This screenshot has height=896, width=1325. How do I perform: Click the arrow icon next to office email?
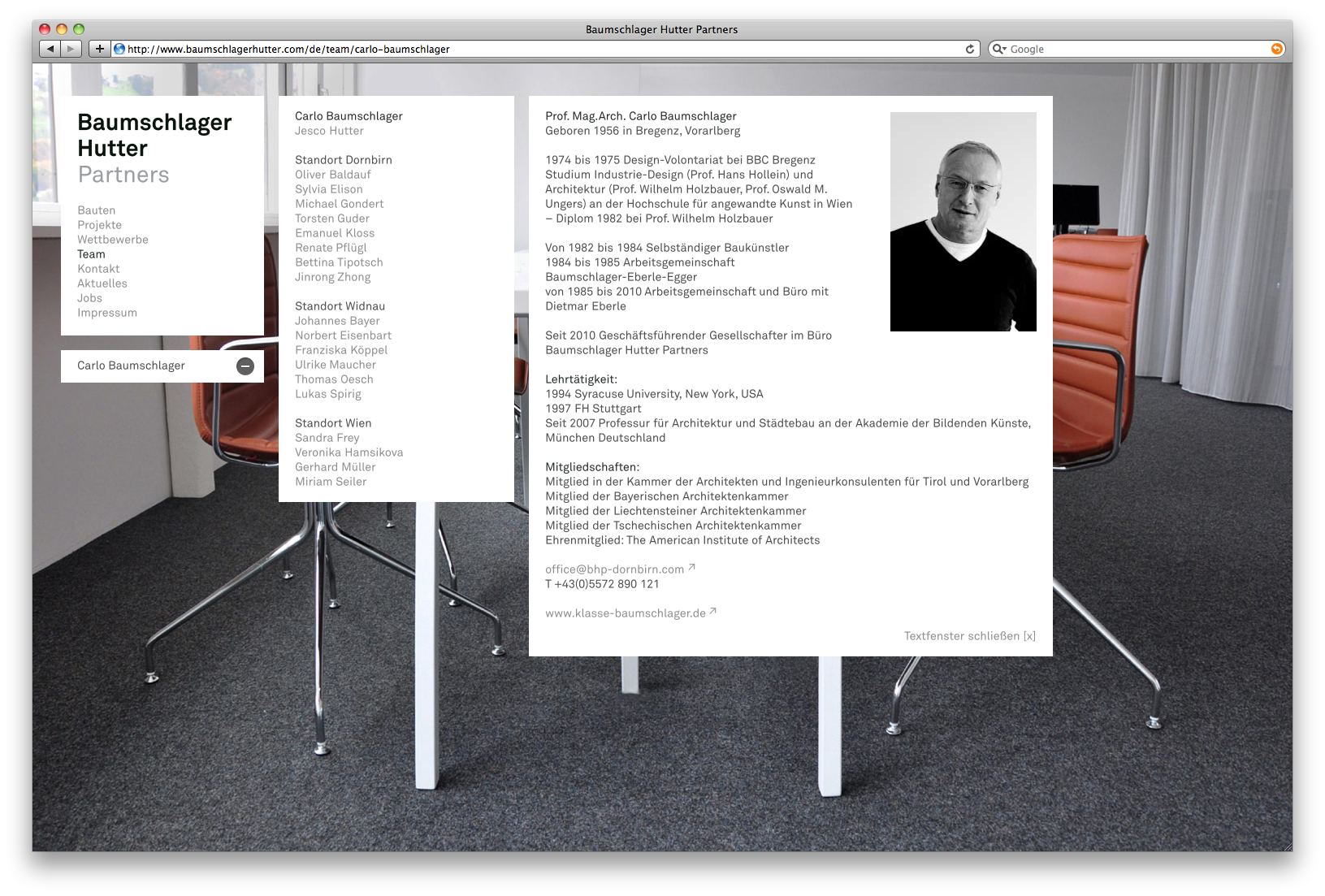(x=691, y=567)
